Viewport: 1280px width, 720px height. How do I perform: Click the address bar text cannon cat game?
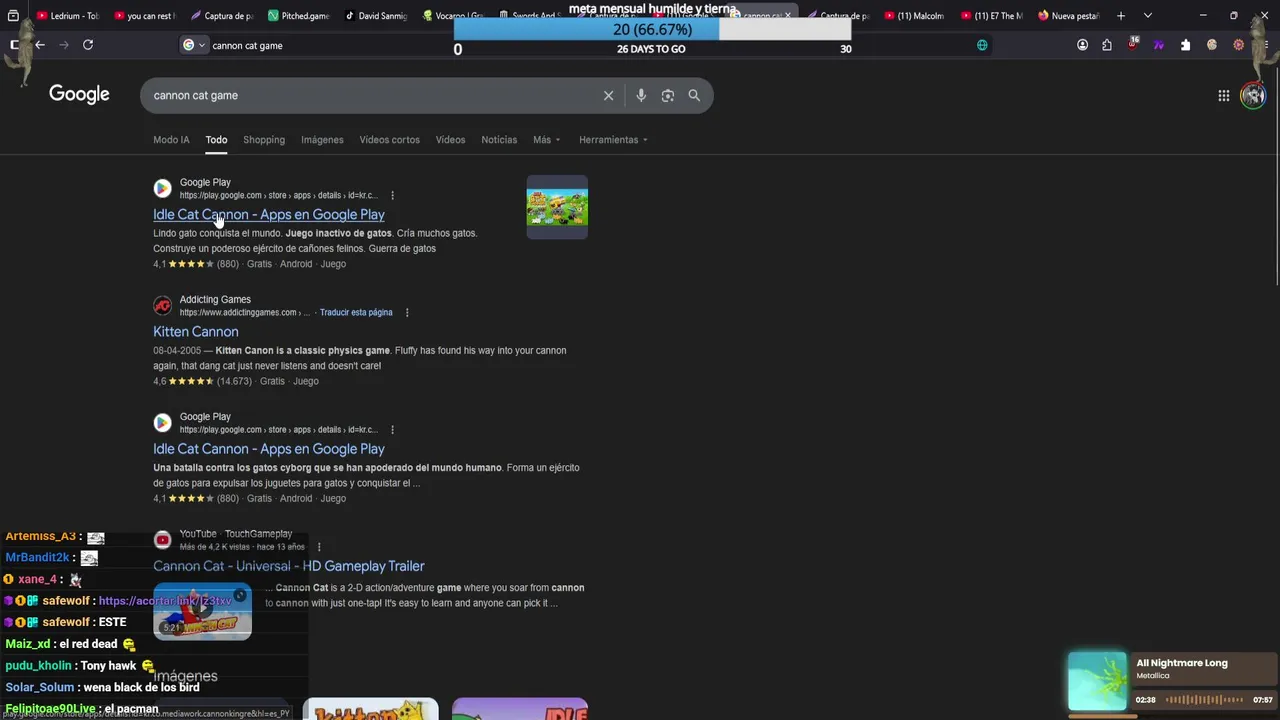point(247,45)
